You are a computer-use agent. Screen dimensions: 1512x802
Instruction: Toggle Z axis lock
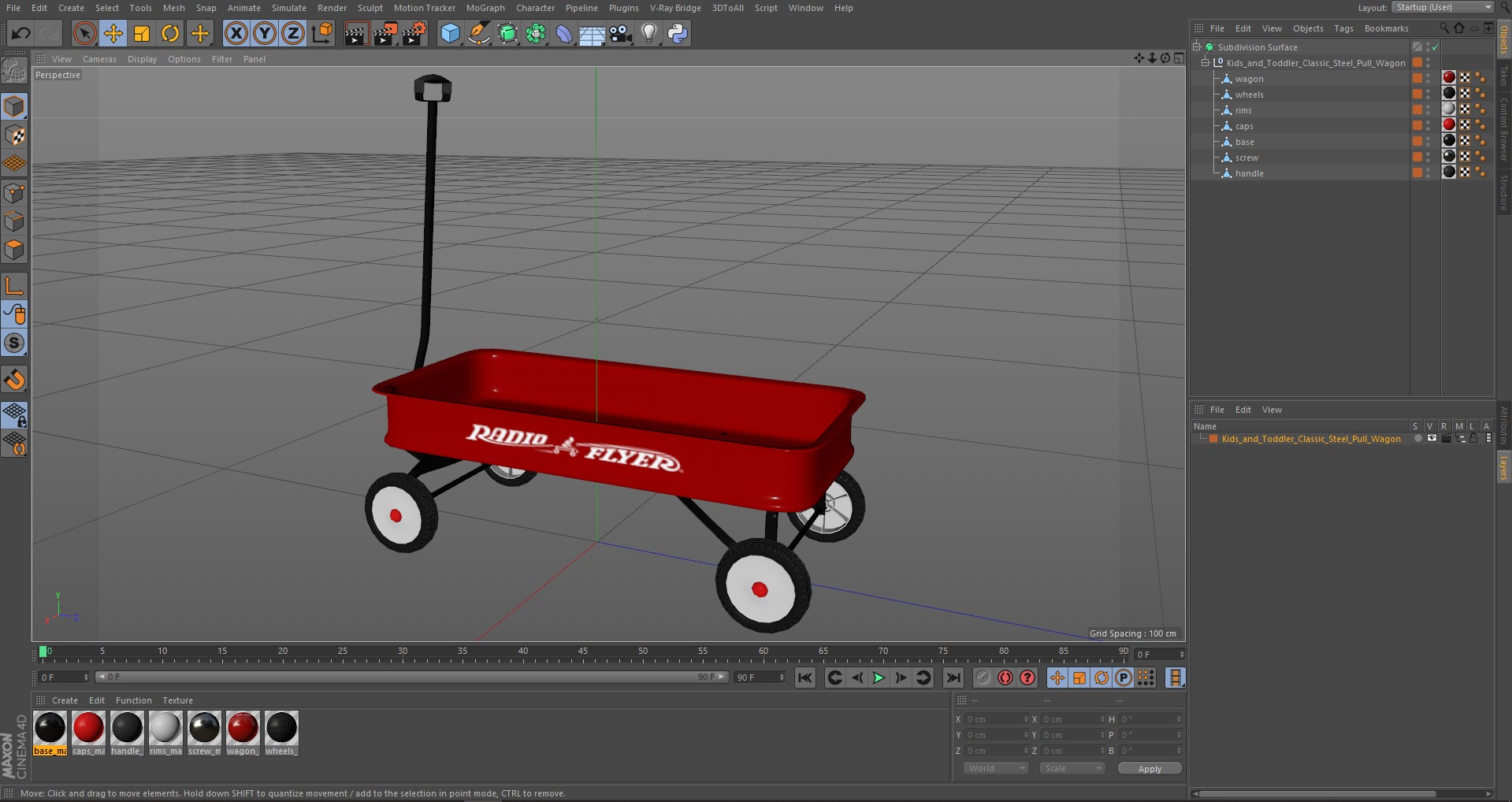(x=293, y=33)
